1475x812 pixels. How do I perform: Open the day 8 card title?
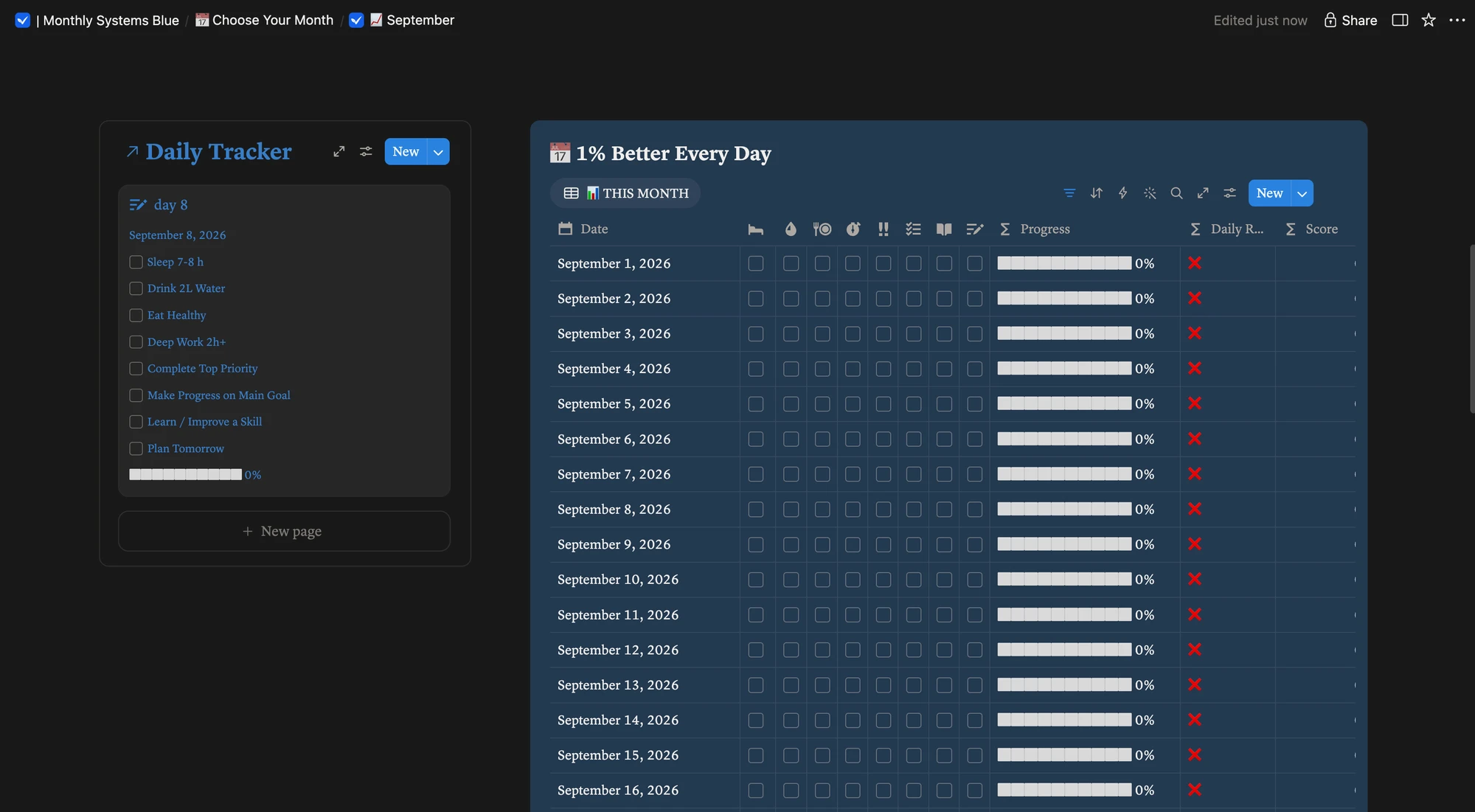click(x=170, y=205)
